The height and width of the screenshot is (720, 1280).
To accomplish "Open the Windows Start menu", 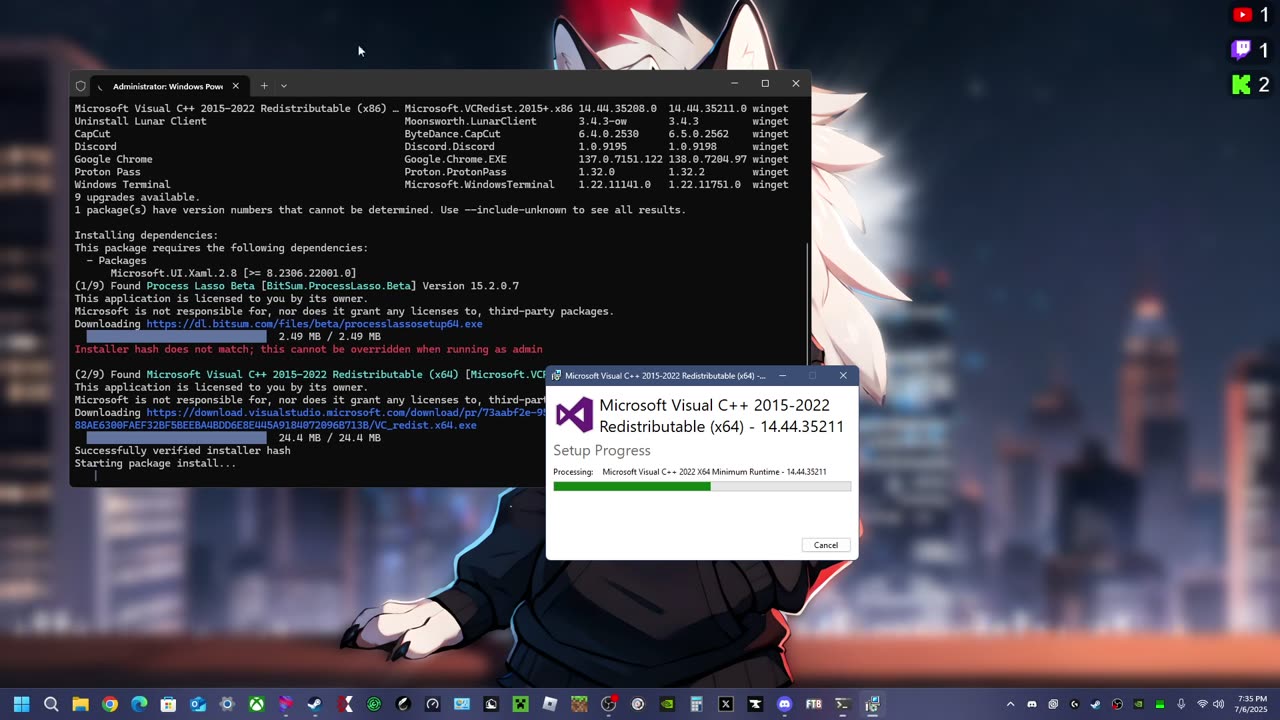I will tap(22, 704).
